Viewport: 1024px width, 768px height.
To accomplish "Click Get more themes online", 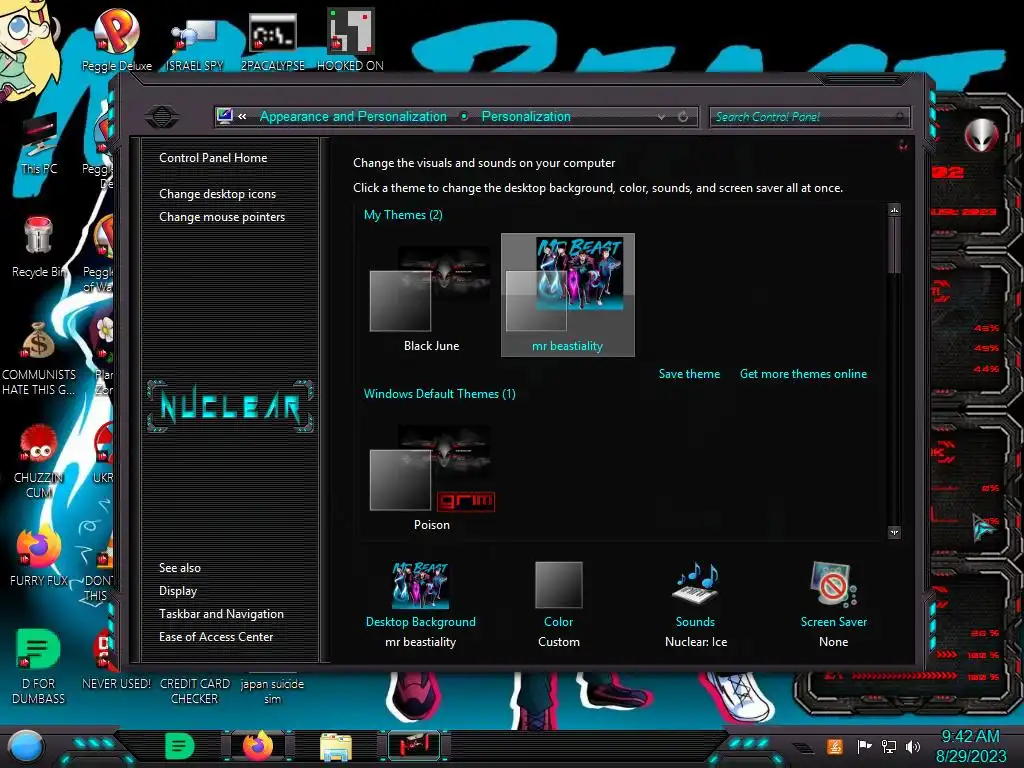I will click(803, 374).
